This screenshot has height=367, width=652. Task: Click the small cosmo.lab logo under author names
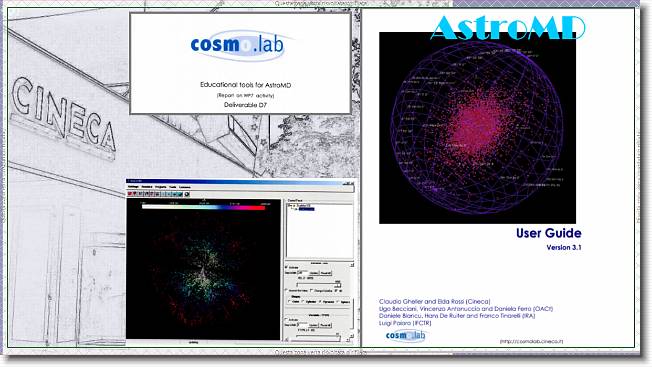(x=405, y=335)
